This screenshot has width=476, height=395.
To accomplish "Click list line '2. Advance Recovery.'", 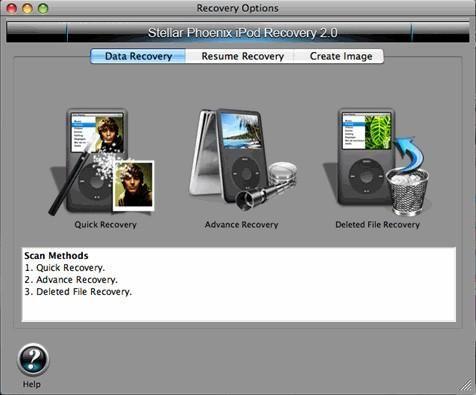I will (x=71, y=280).
